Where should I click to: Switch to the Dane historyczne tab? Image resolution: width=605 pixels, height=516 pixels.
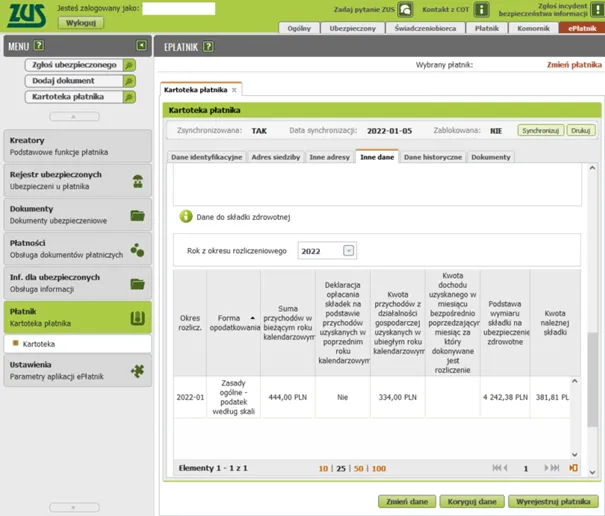point(432,157)
